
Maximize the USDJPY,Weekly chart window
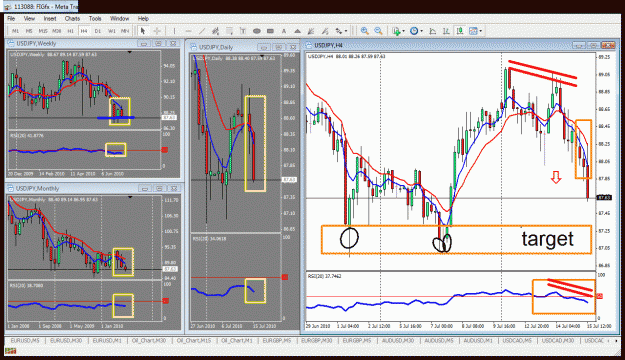158,43
